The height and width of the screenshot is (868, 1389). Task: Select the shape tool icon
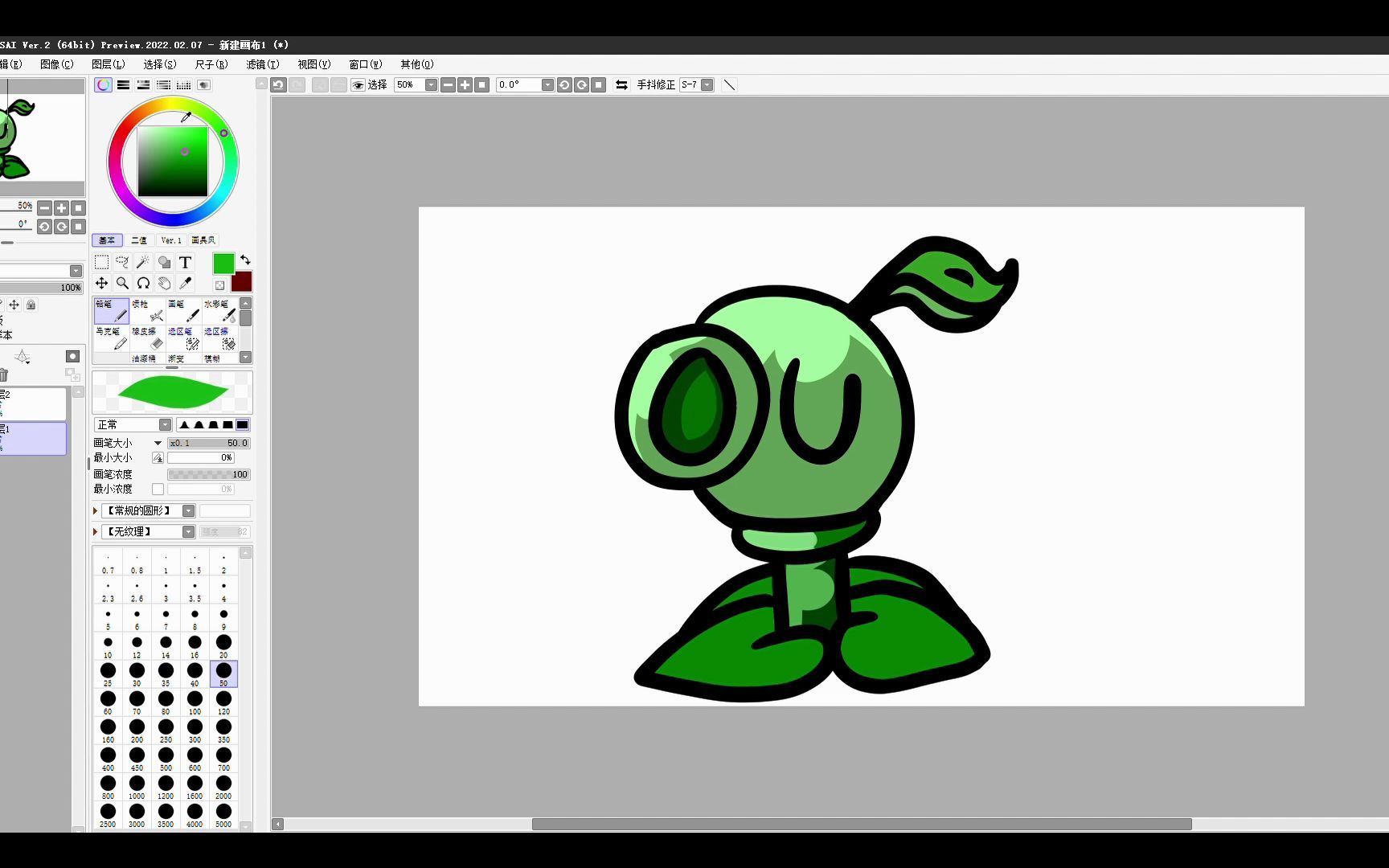(164, 262)
